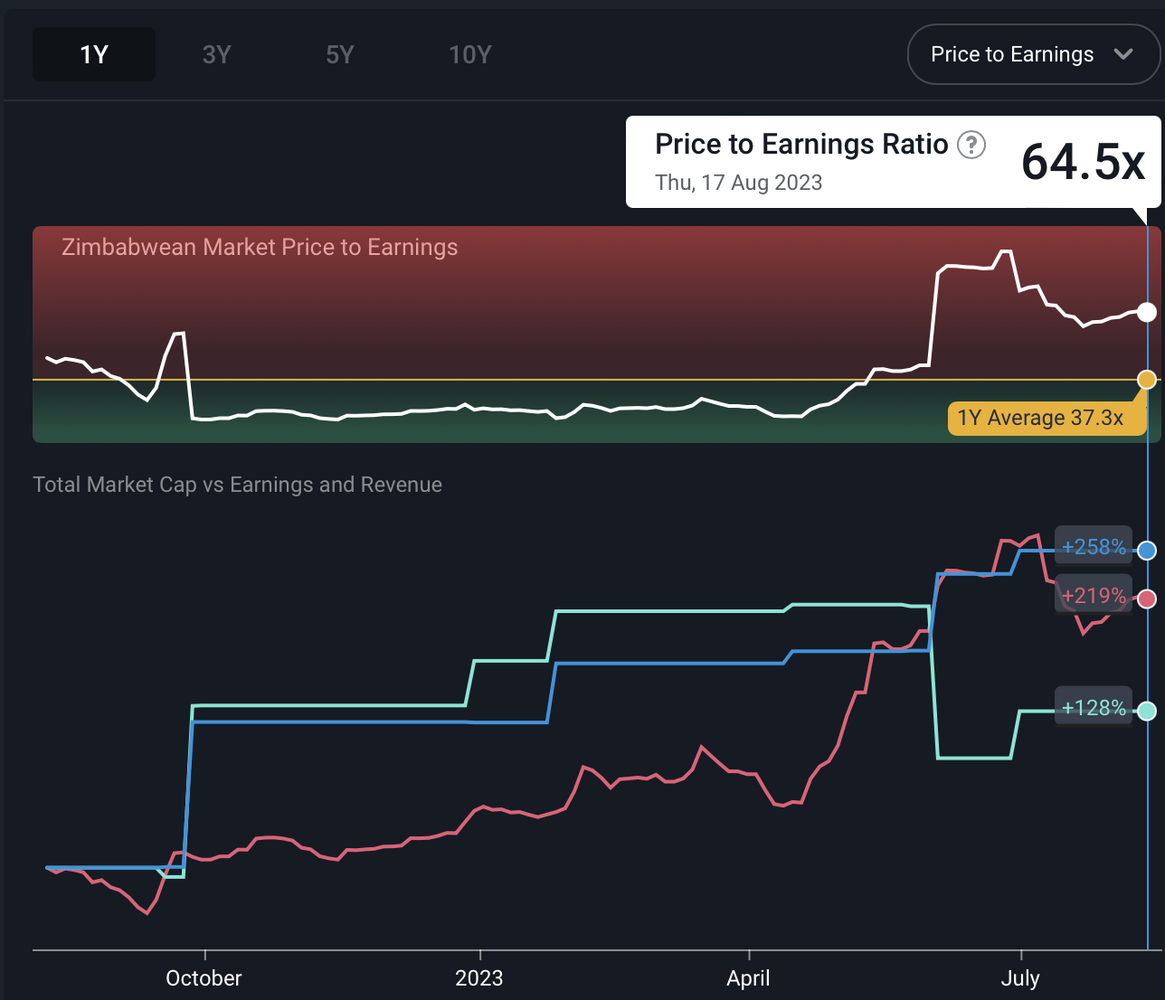Click the red +219% endpoint dot

1147,599
